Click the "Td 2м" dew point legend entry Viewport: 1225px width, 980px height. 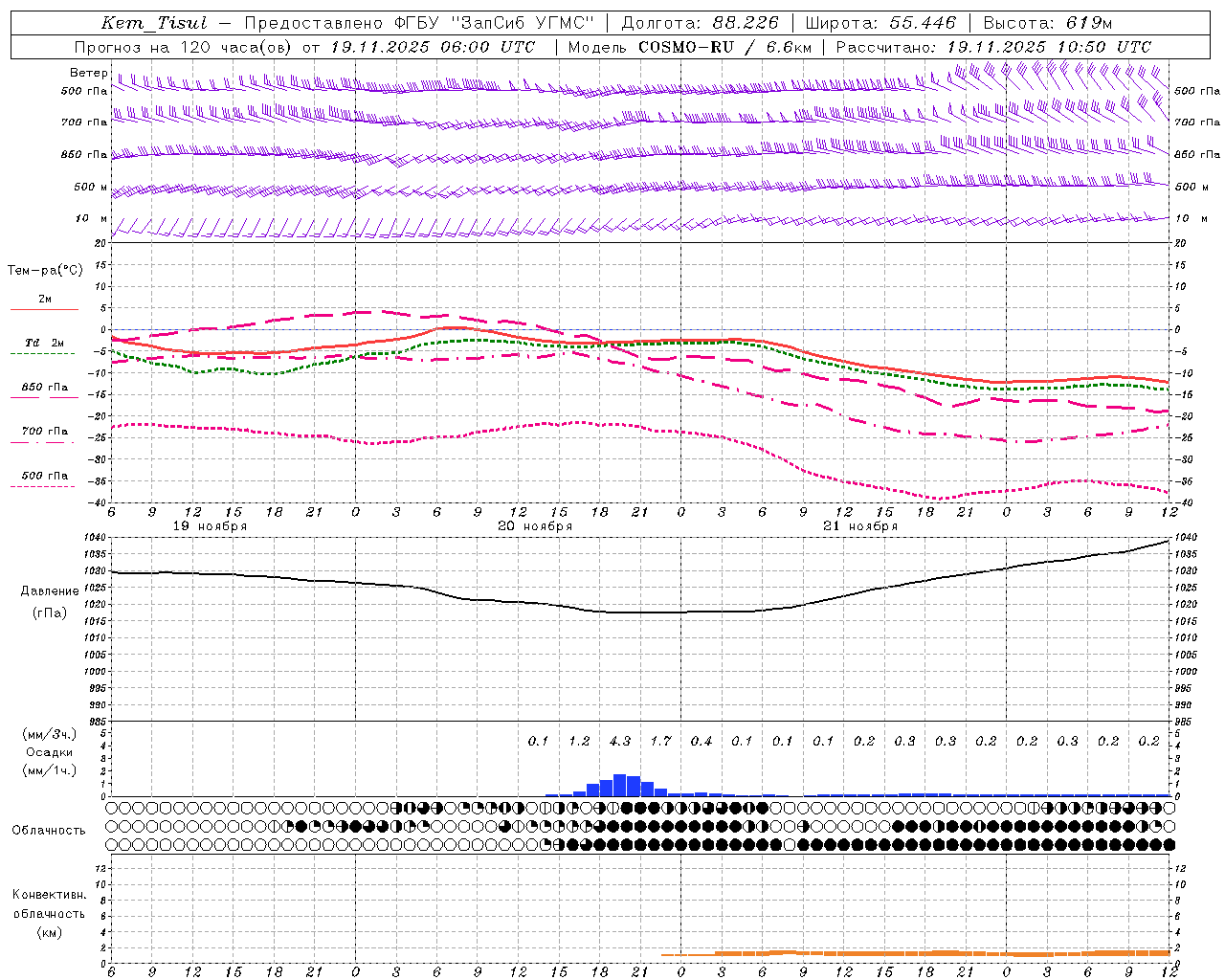click(x=45, y=343)
